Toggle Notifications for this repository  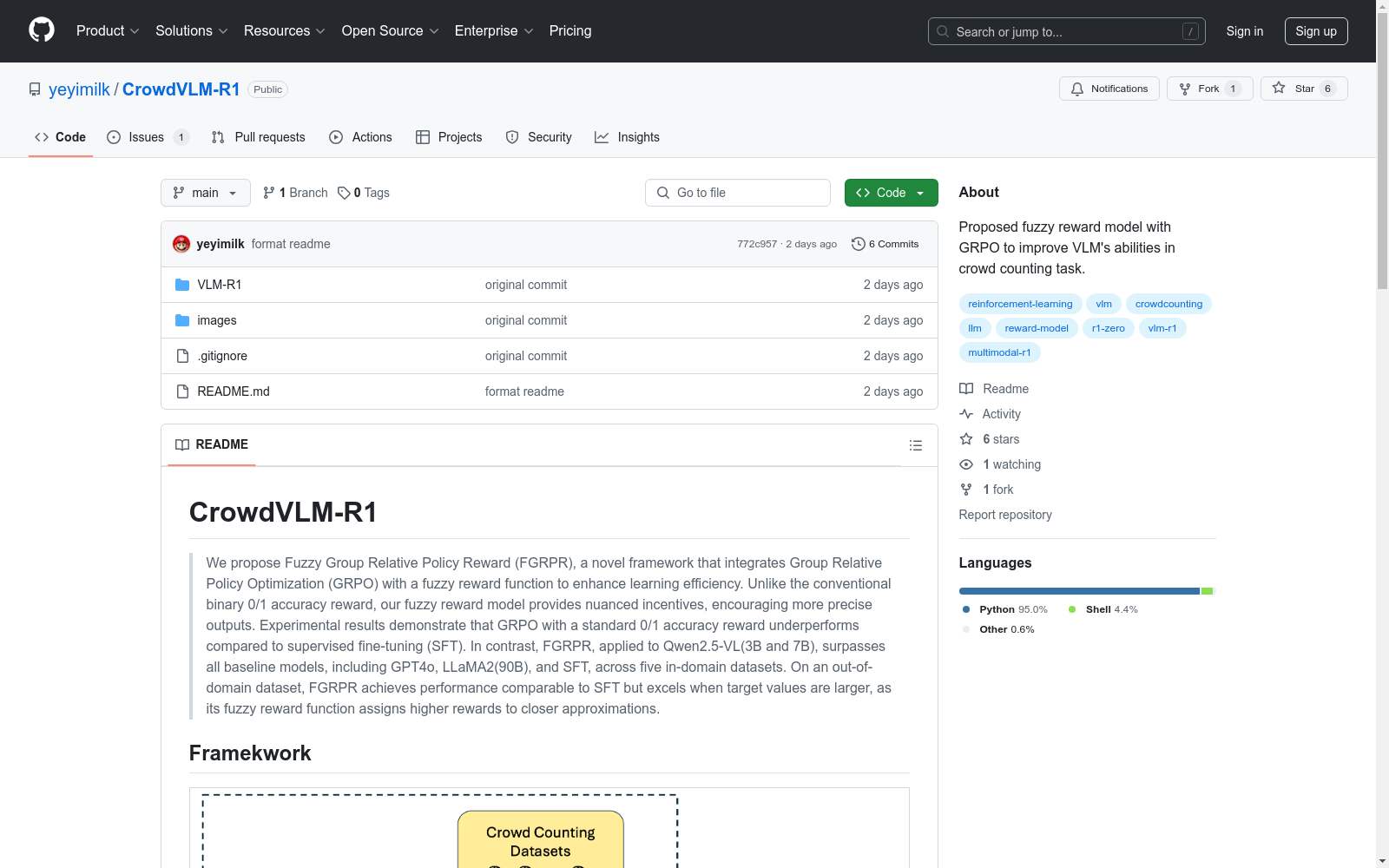tap(1109, 89)
